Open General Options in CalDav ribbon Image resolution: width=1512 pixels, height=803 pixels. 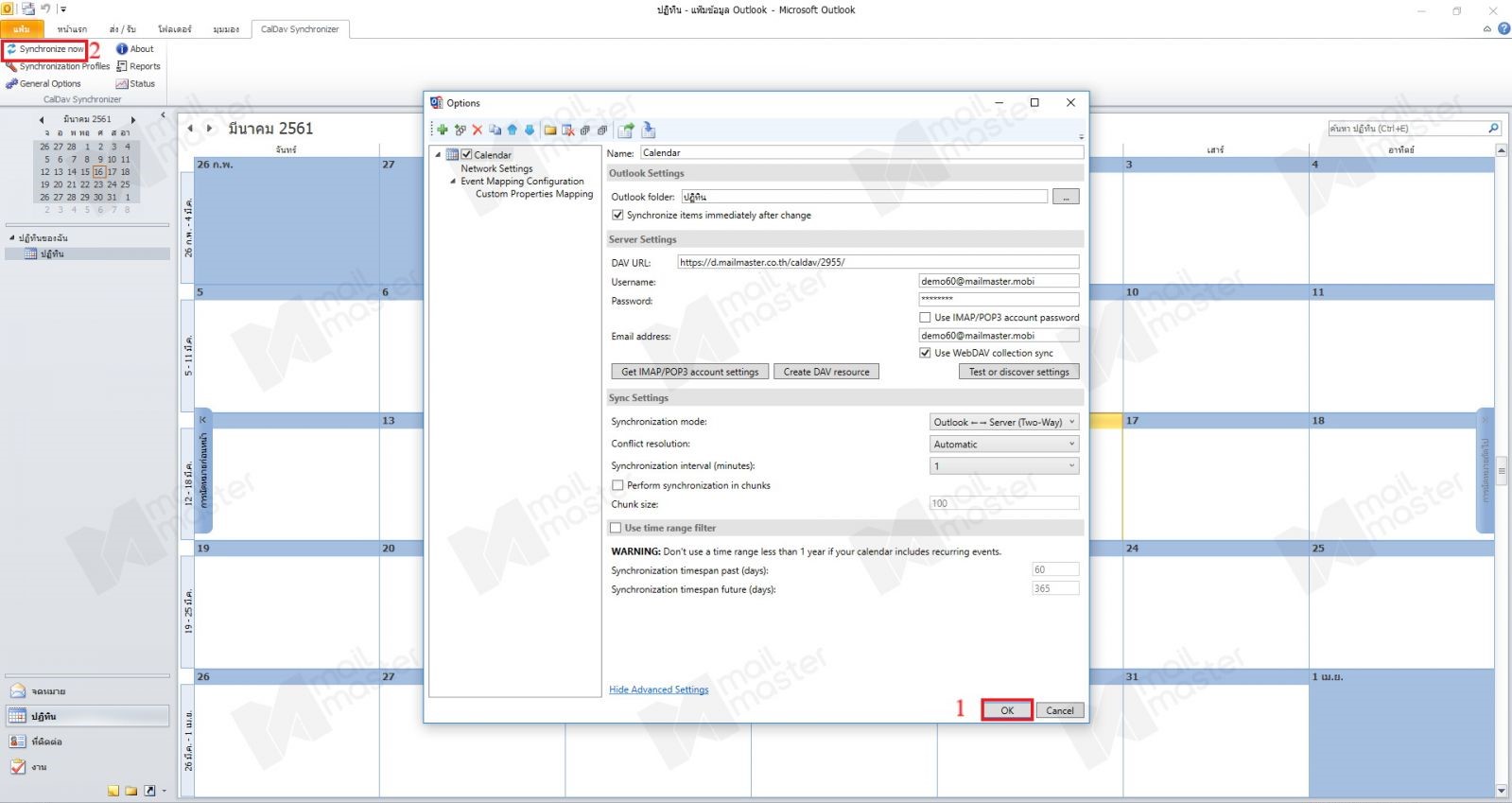point(43,83)
